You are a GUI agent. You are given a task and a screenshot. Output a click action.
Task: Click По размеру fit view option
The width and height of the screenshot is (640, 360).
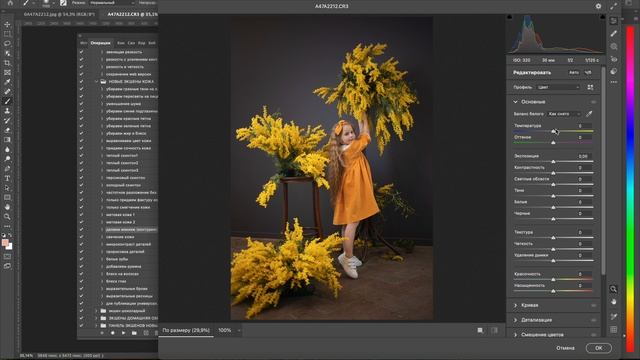click(x=186, y=330)
